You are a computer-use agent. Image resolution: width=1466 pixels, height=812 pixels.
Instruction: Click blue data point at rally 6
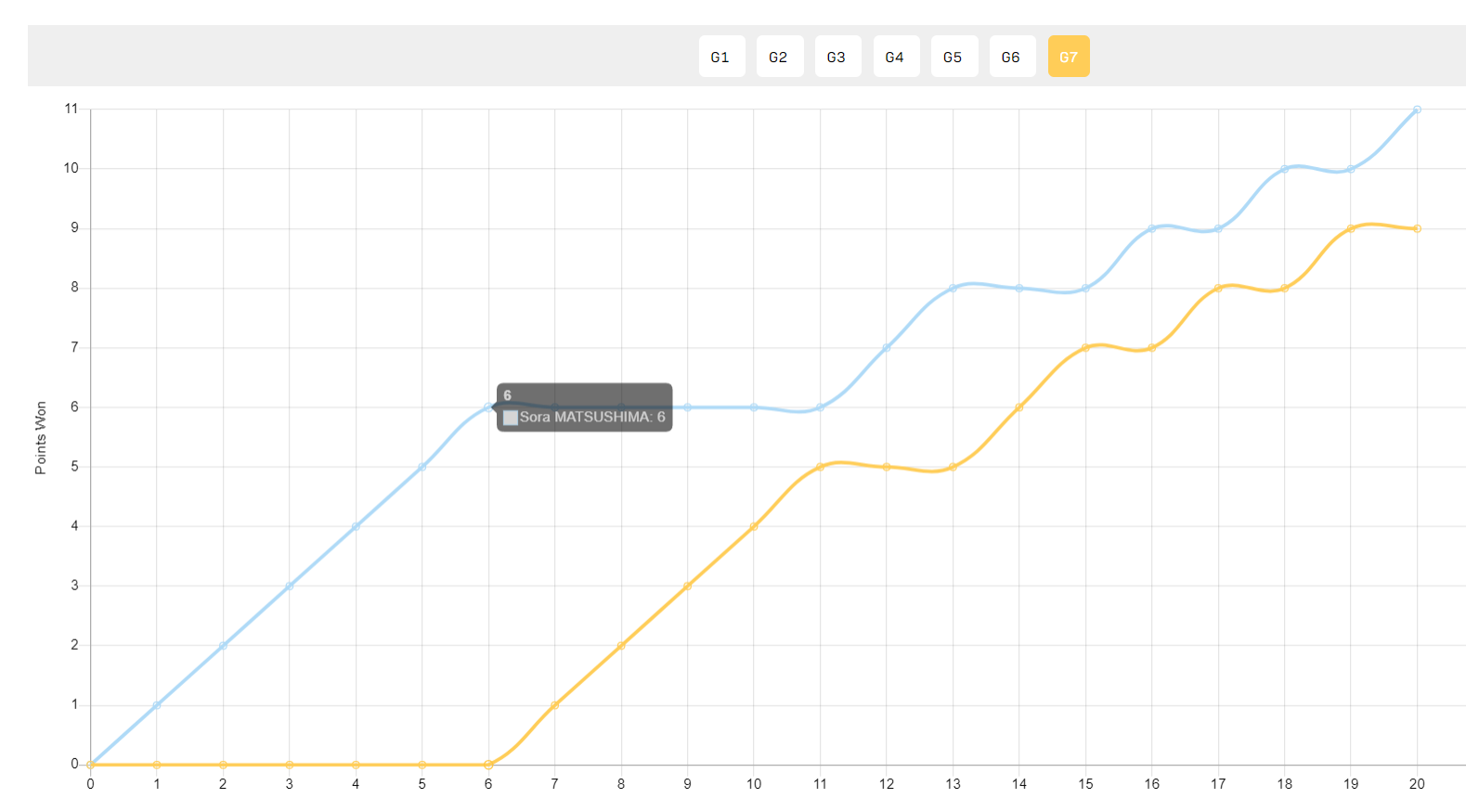pyautogui.click(x=488, y=406)
